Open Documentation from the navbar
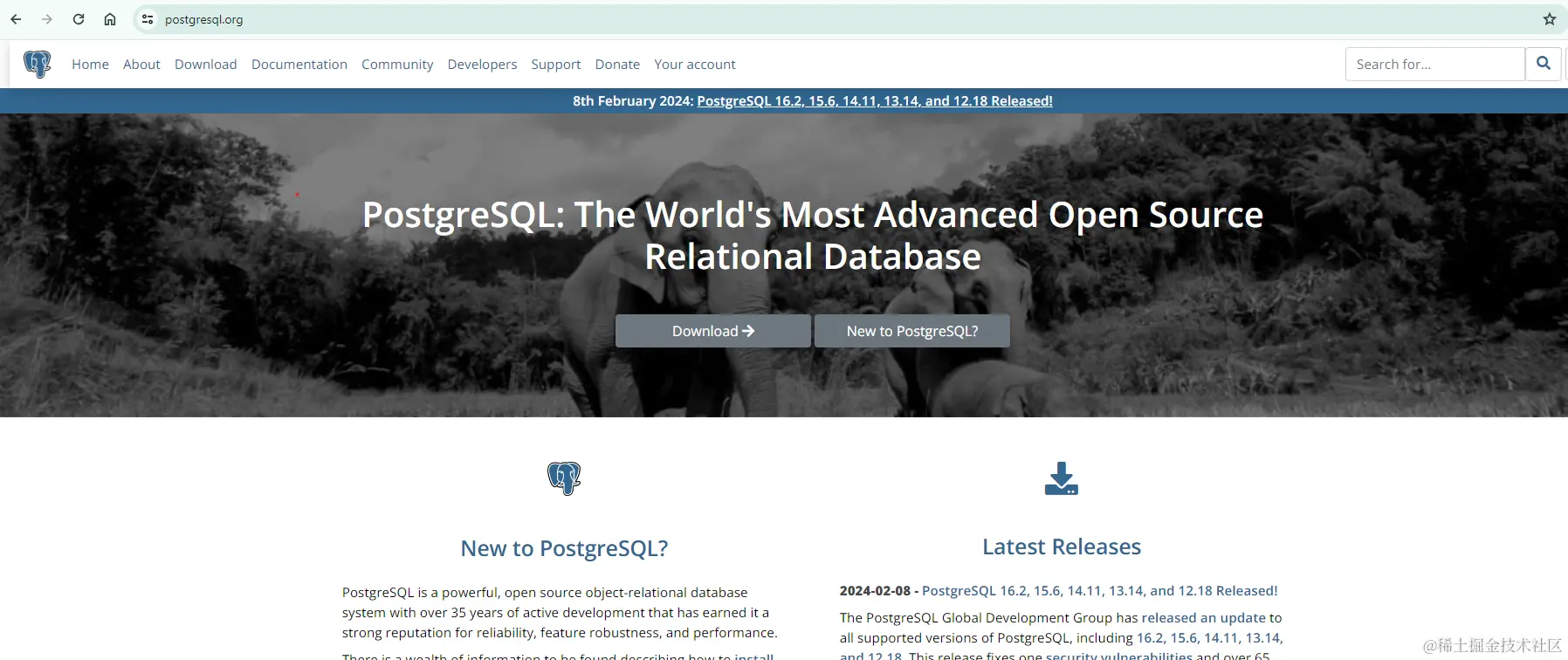1568x660 pixels. (299, 65)
